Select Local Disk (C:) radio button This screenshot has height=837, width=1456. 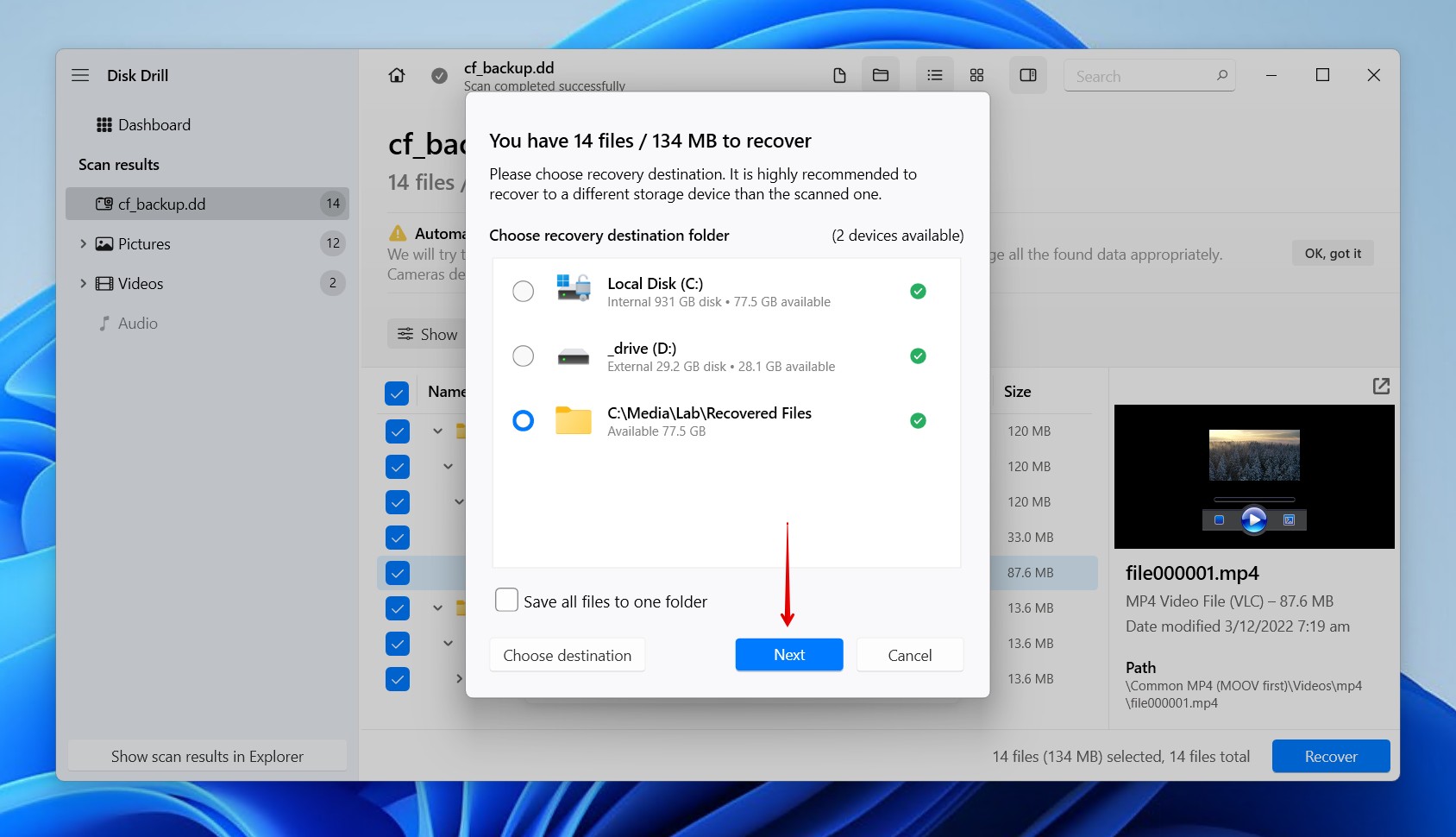(x=523, y=292)
